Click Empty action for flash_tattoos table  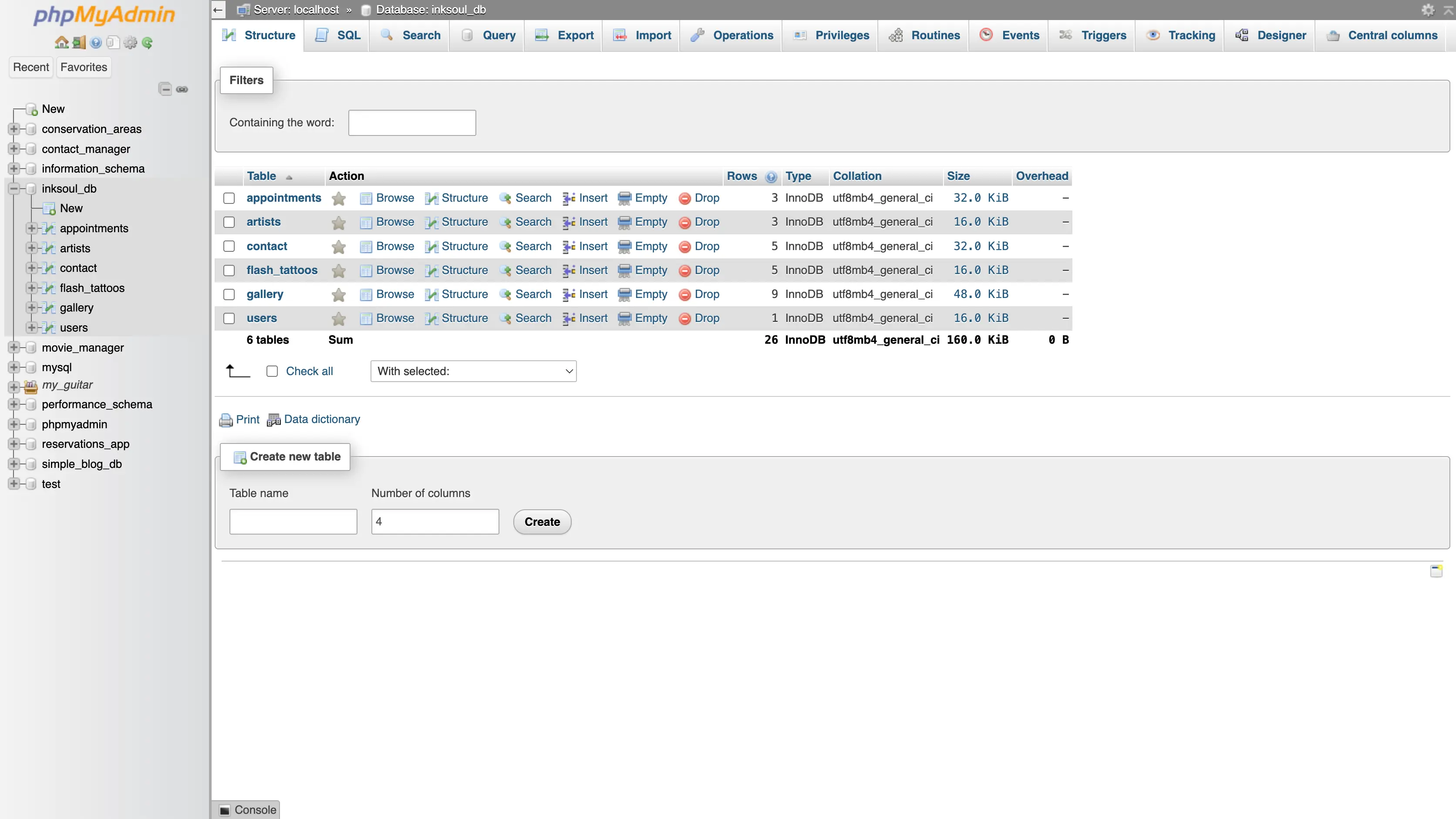coord(643,271)
